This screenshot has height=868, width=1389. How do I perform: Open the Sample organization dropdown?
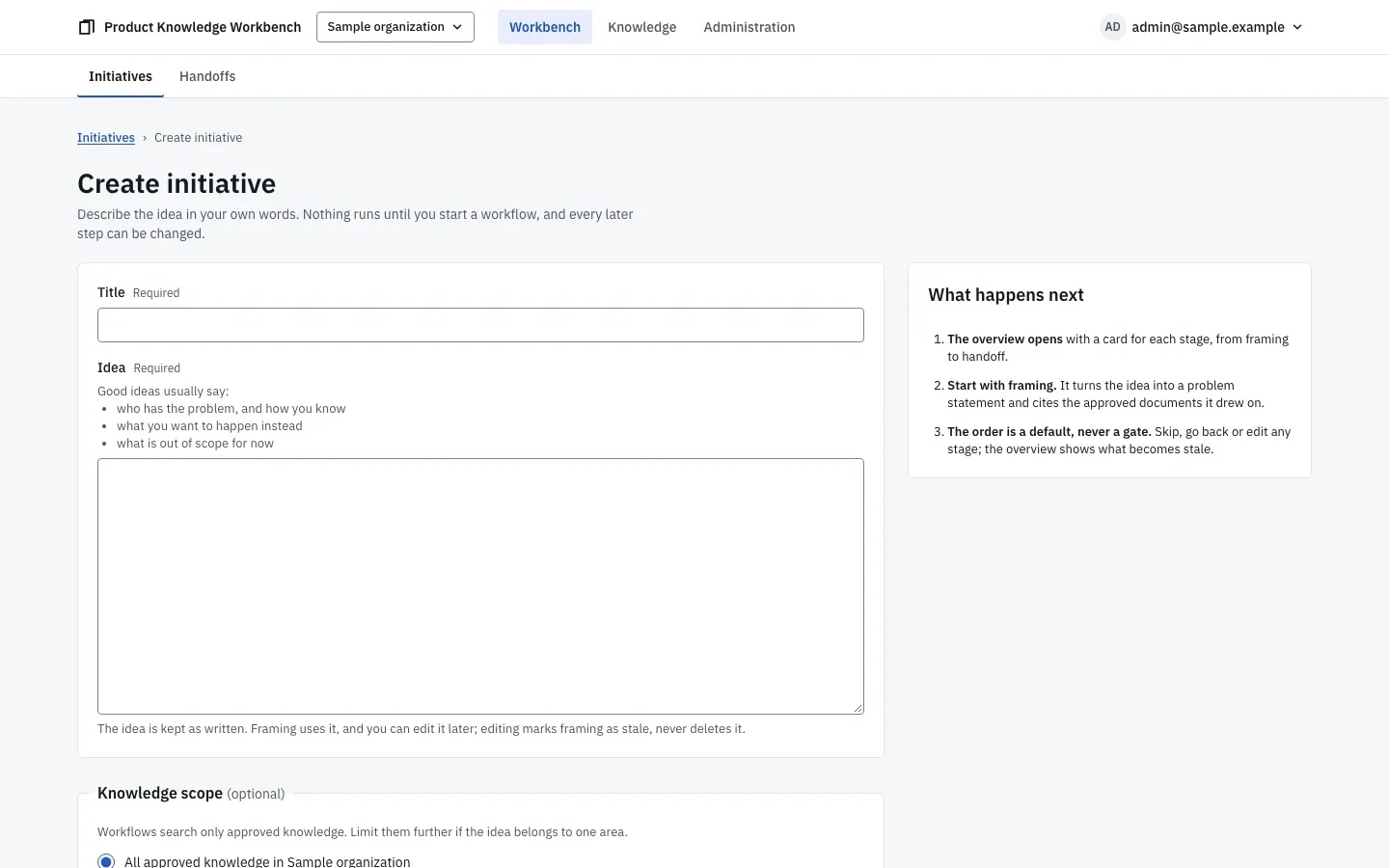point(395,27)
